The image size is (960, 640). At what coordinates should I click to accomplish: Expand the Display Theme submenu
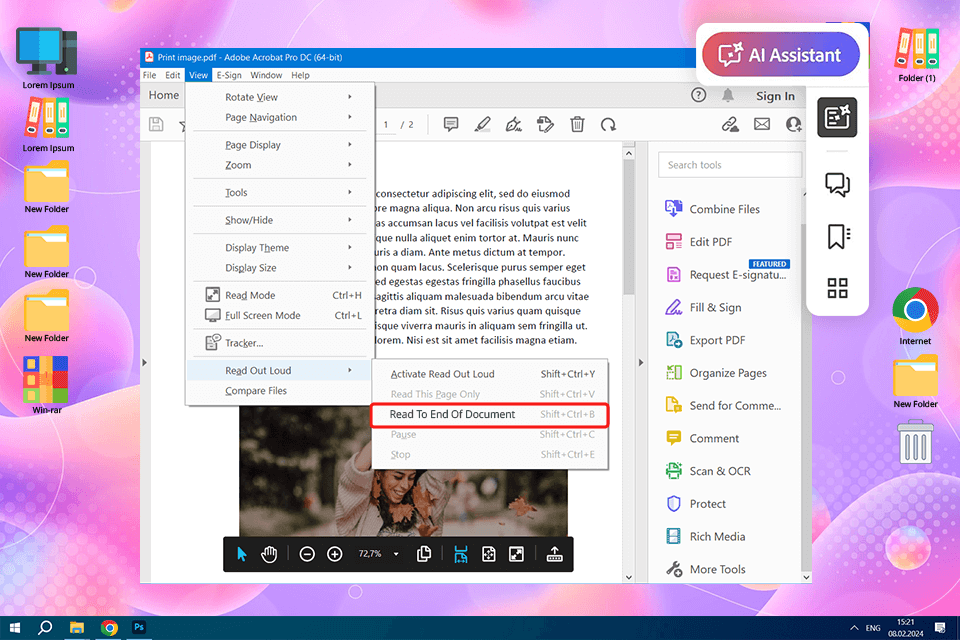[x=280, y=247]
